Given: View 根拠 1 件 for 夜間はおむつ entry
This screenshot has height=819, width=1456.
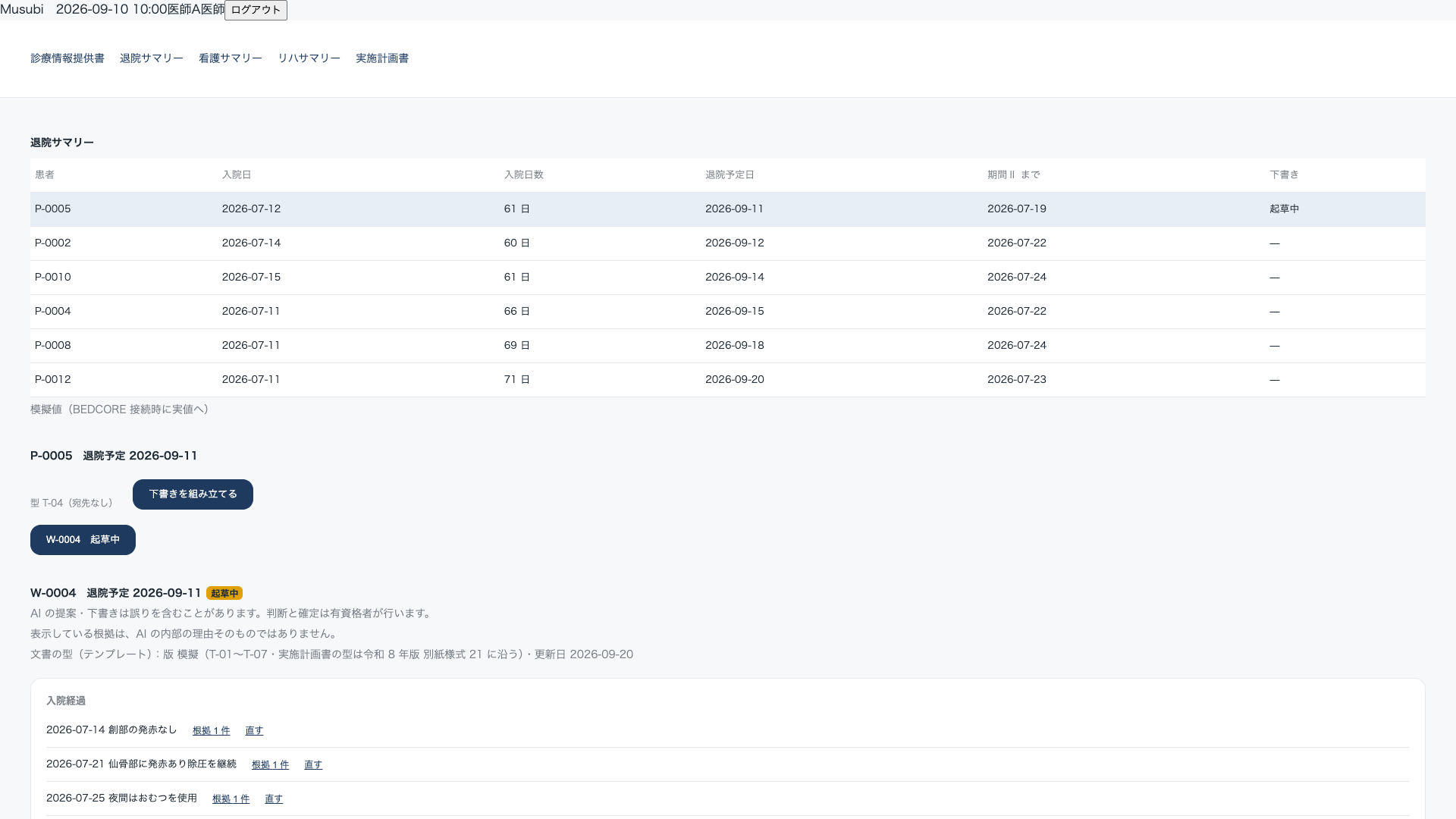Looking at the screenshot, I should click(231, 799).
